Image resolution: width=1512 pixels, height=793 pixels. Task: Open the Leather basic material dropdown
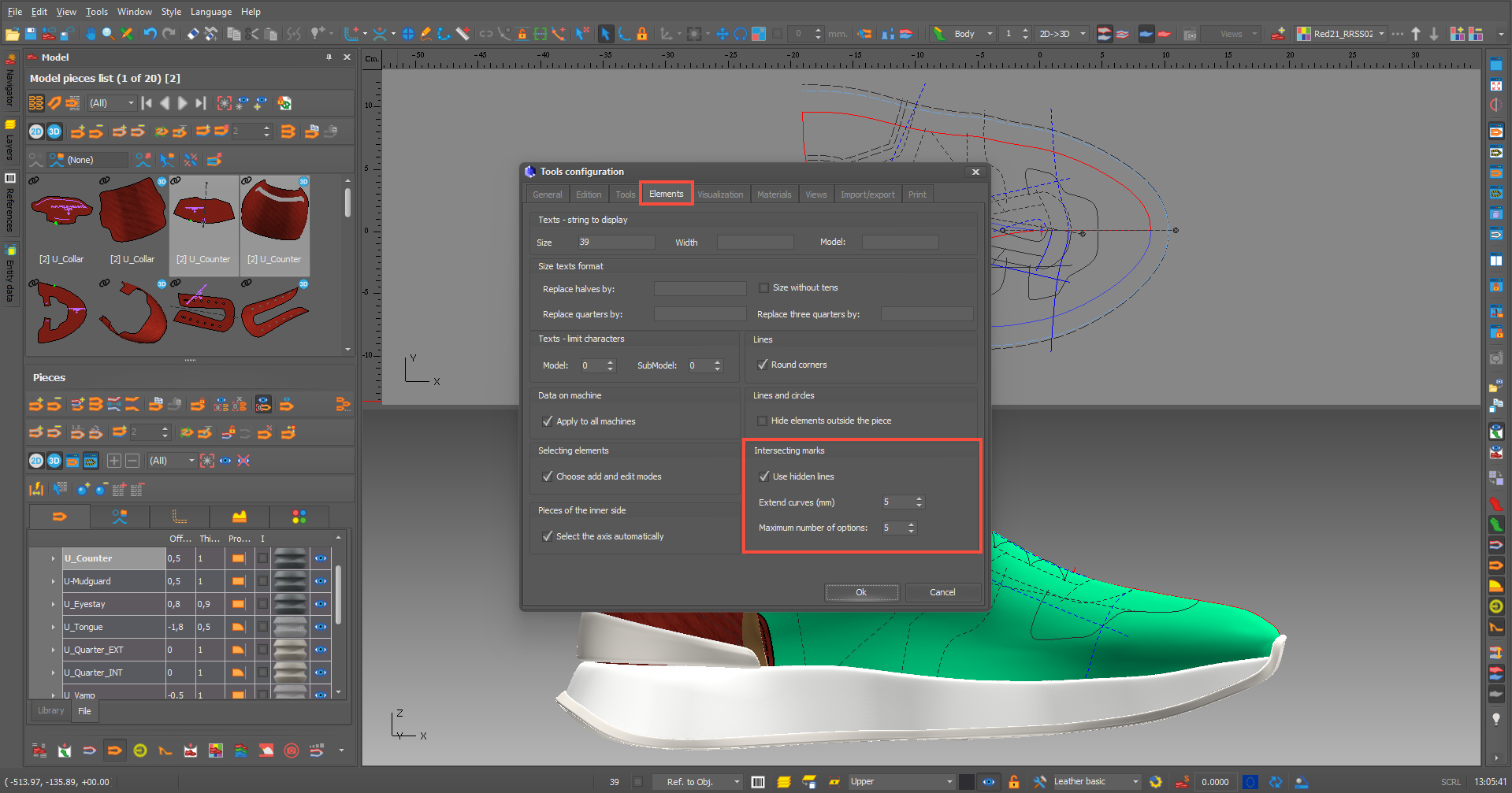click(x=1135, y=782)
